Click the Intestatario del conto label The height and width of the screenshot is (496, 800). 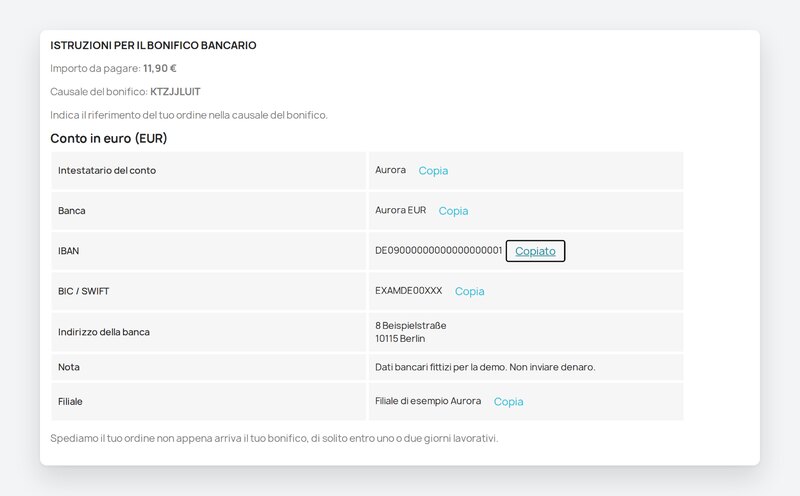pos(107,170)
